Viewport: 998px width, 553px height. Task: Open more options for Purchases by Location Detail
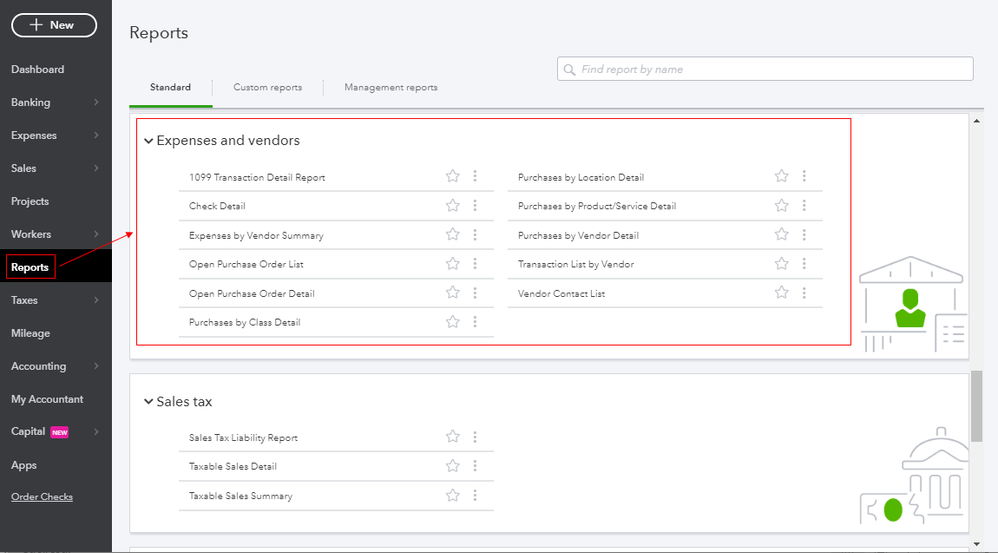(804, 176)
